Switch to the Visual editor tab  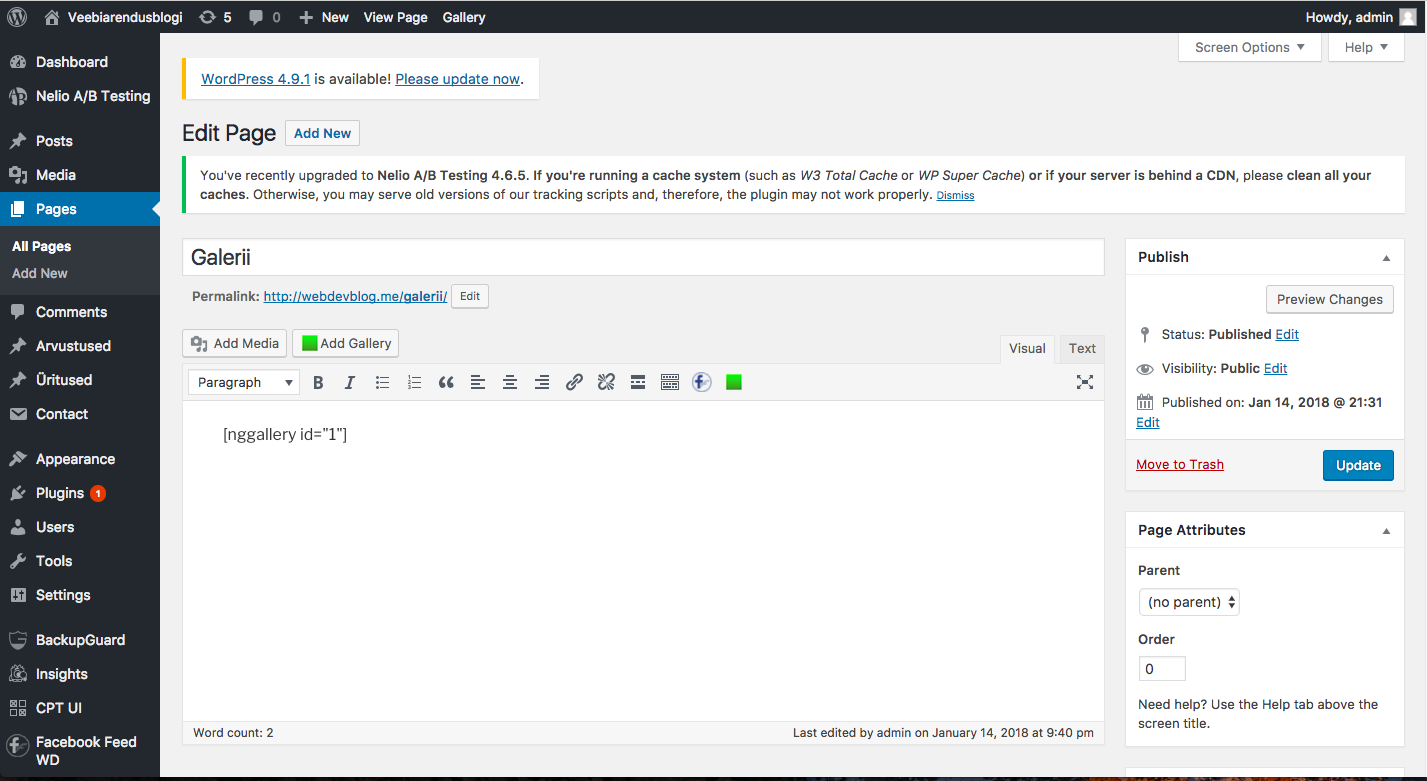coord(1027,348)
